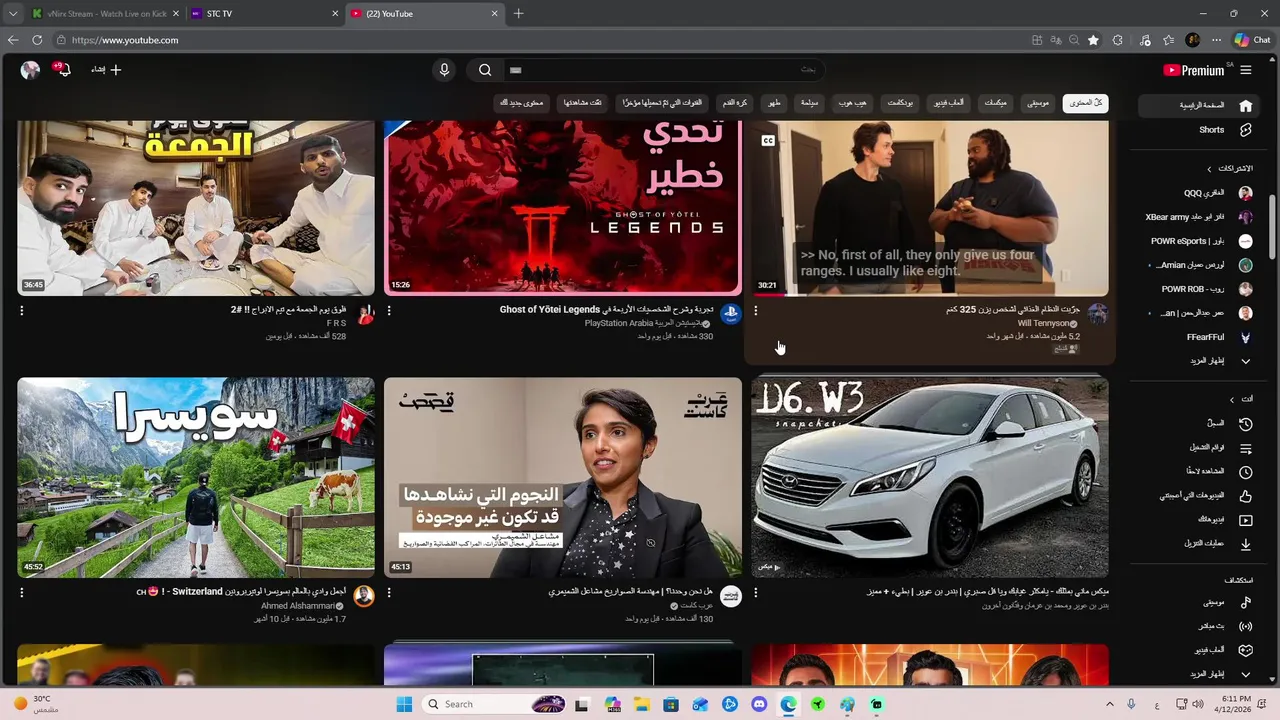Screen dimensions: 1280x720
Task: Click the browser address bar URL
Action: tap(125, 40)
